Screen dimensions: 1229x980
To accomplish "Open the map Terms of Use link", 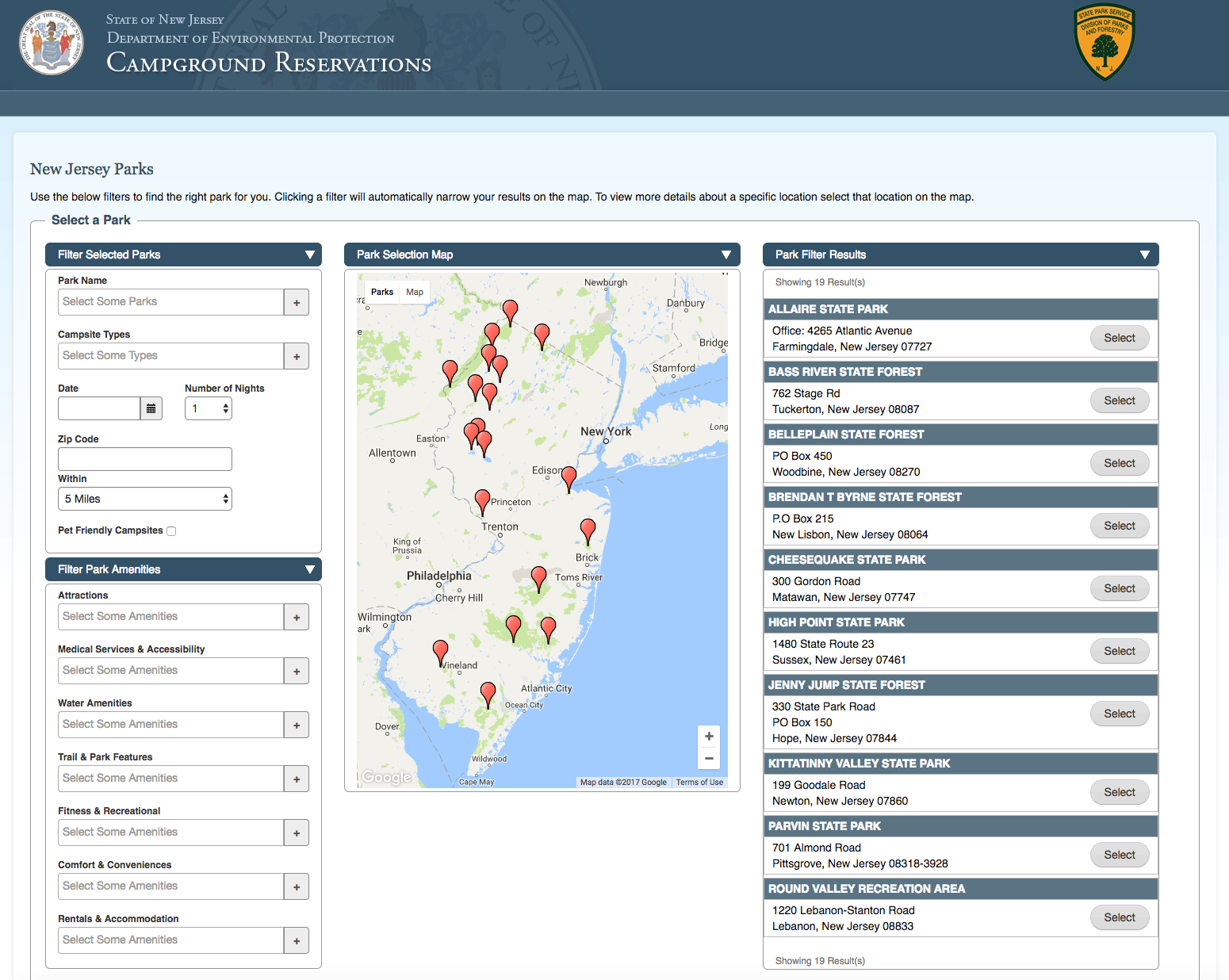I will 699,782.
